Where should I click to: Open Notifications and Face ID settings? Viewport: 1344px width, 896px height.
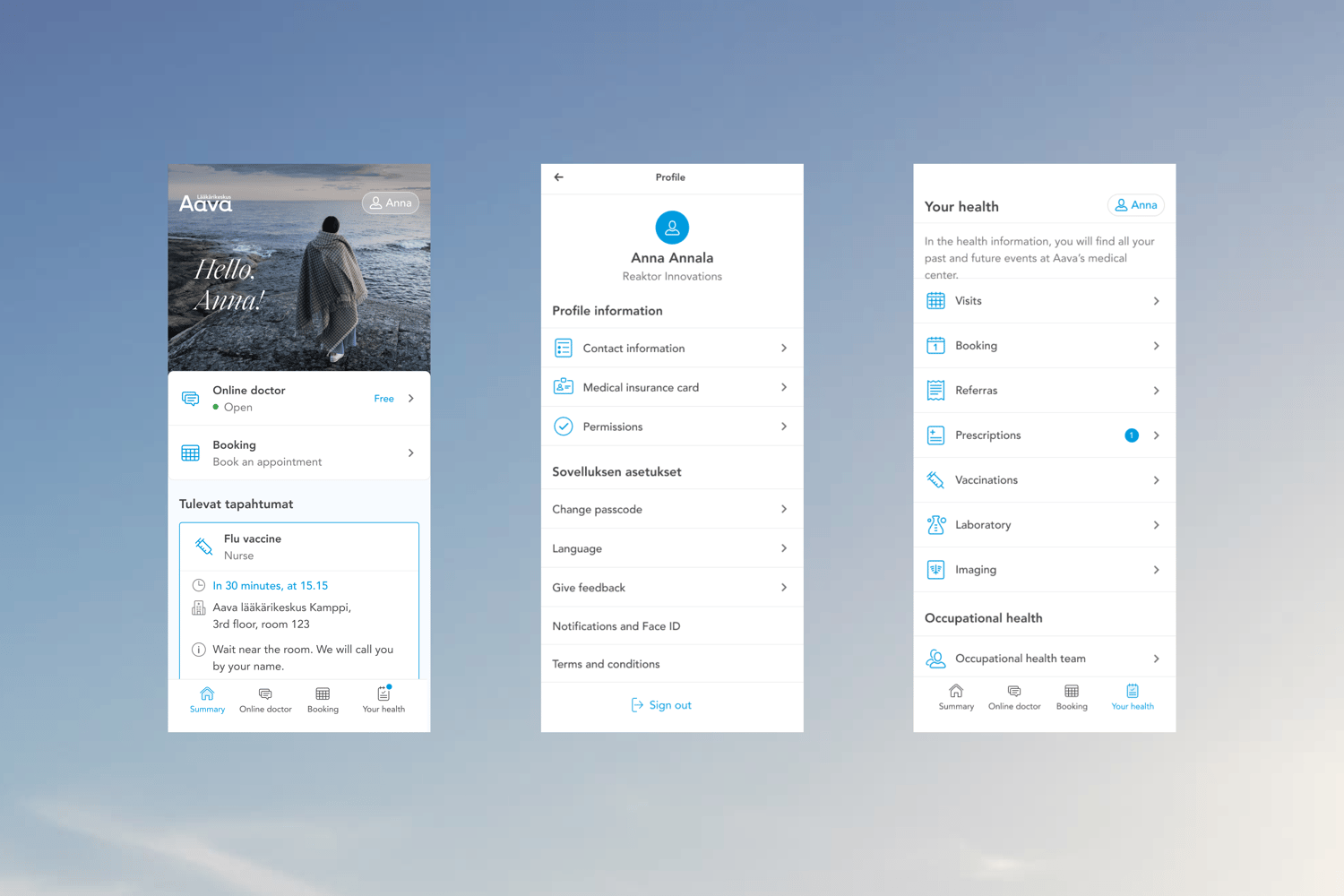tap(616, 625)
